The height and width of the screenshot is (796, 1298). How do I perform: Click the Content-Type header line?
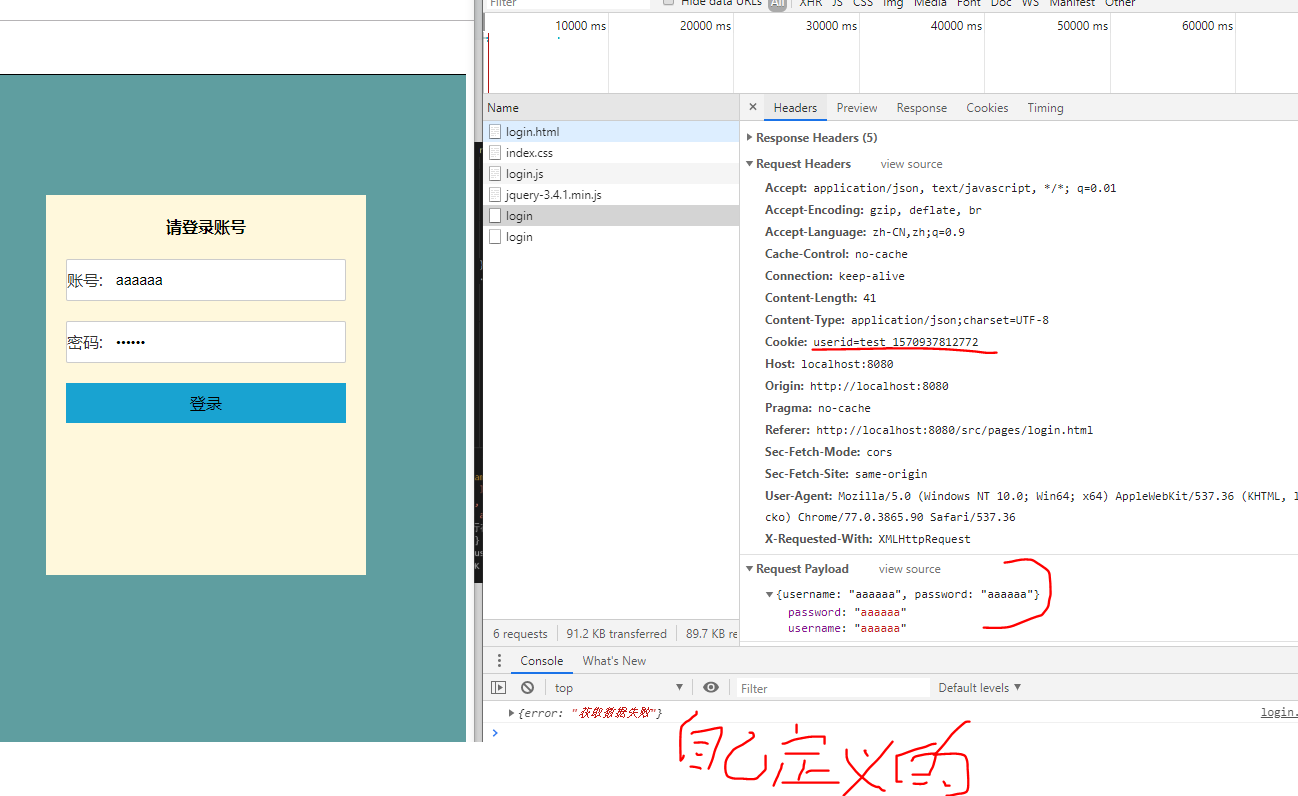(907, 320)
